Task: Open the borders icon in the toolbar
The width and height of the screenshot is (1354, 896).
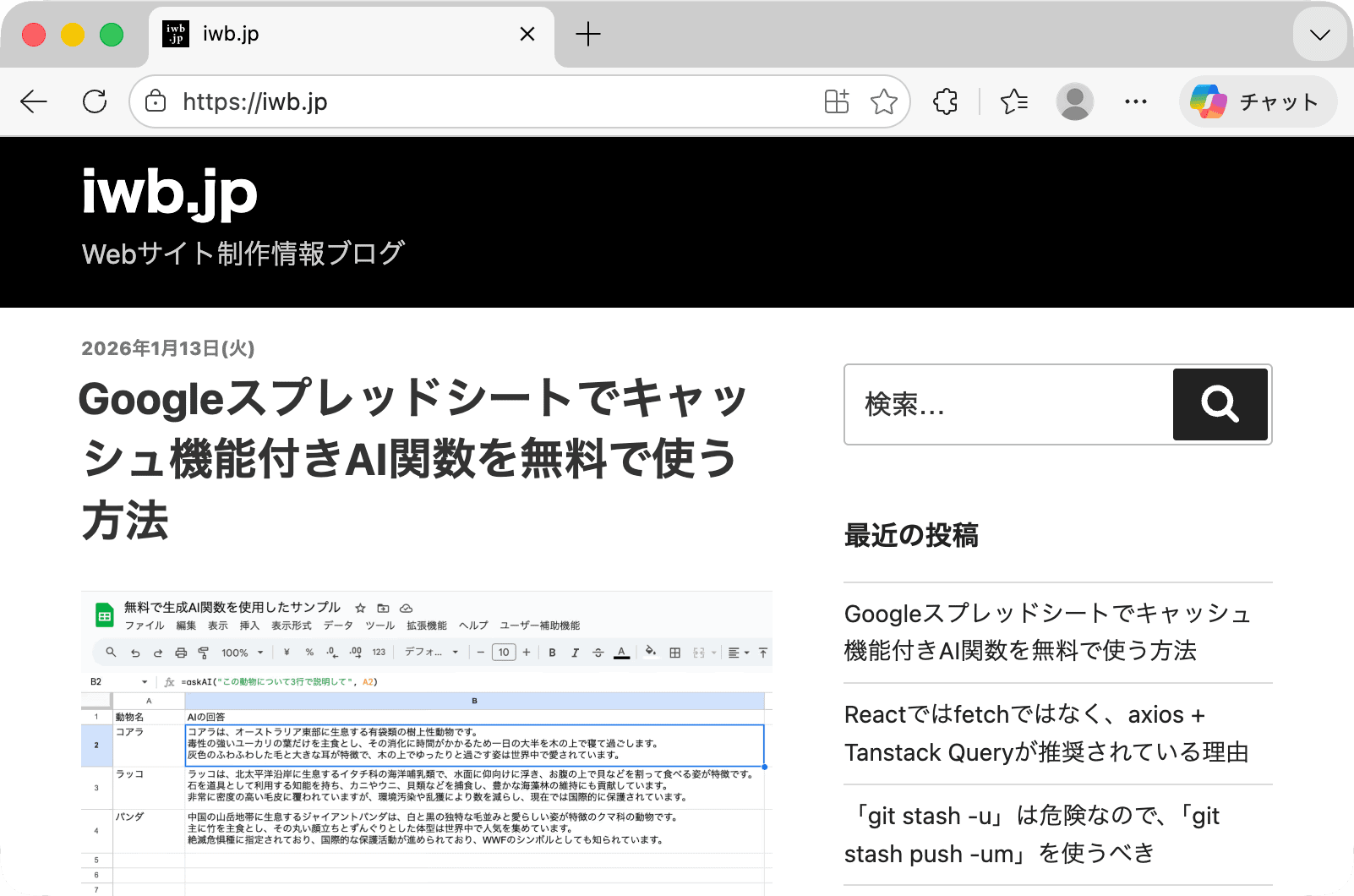Action: [674, 653]
